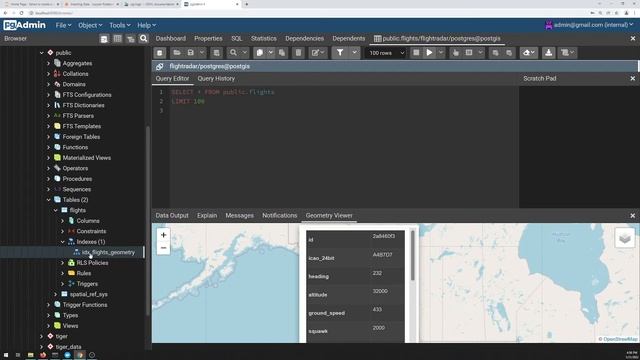This screenshot has width=640, height=360.
Task: Click the Edit pencil toolbar button
Action: 318,53
